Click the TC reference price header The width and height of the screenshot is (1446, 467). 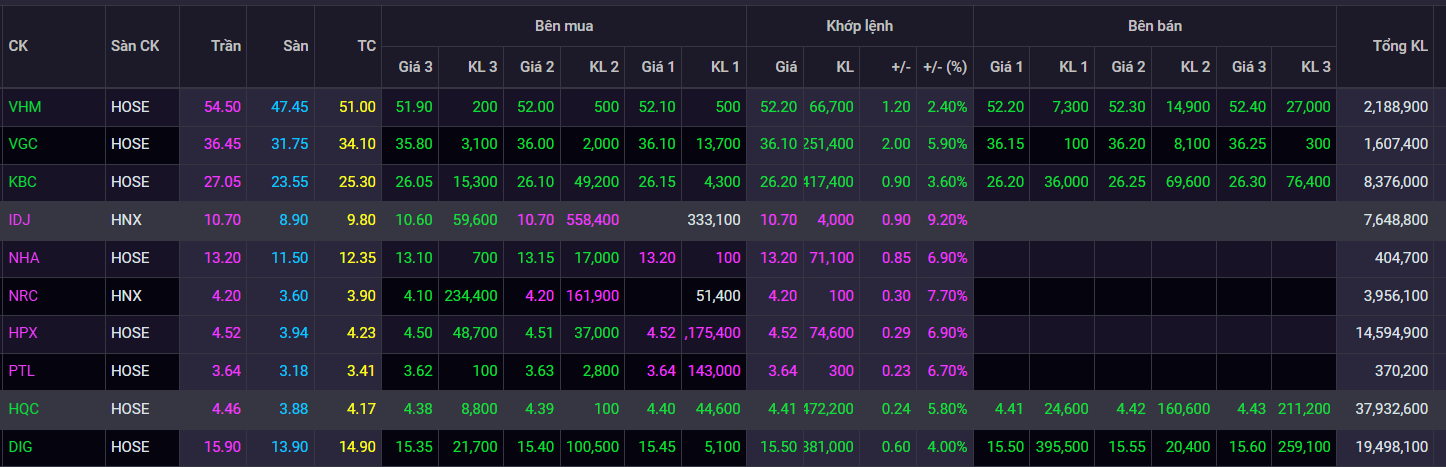pos(366,46)
